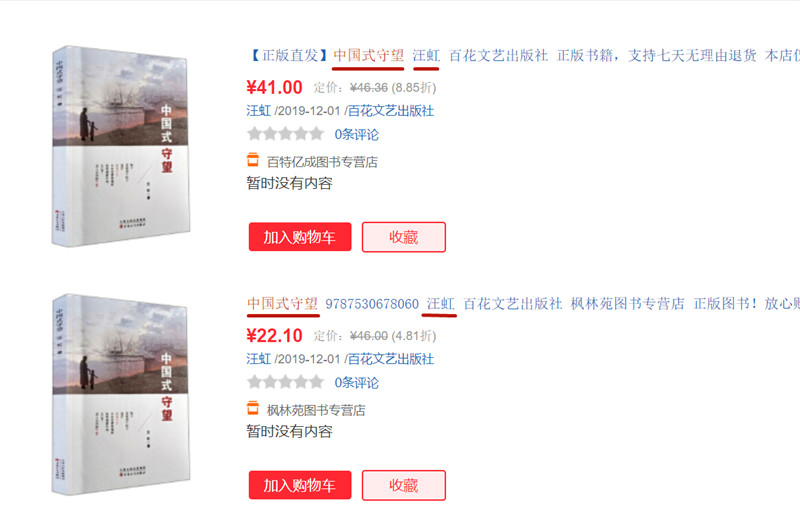
Task: Visit the 百特亿成图书专营店 store
Action: coord(322,162)
